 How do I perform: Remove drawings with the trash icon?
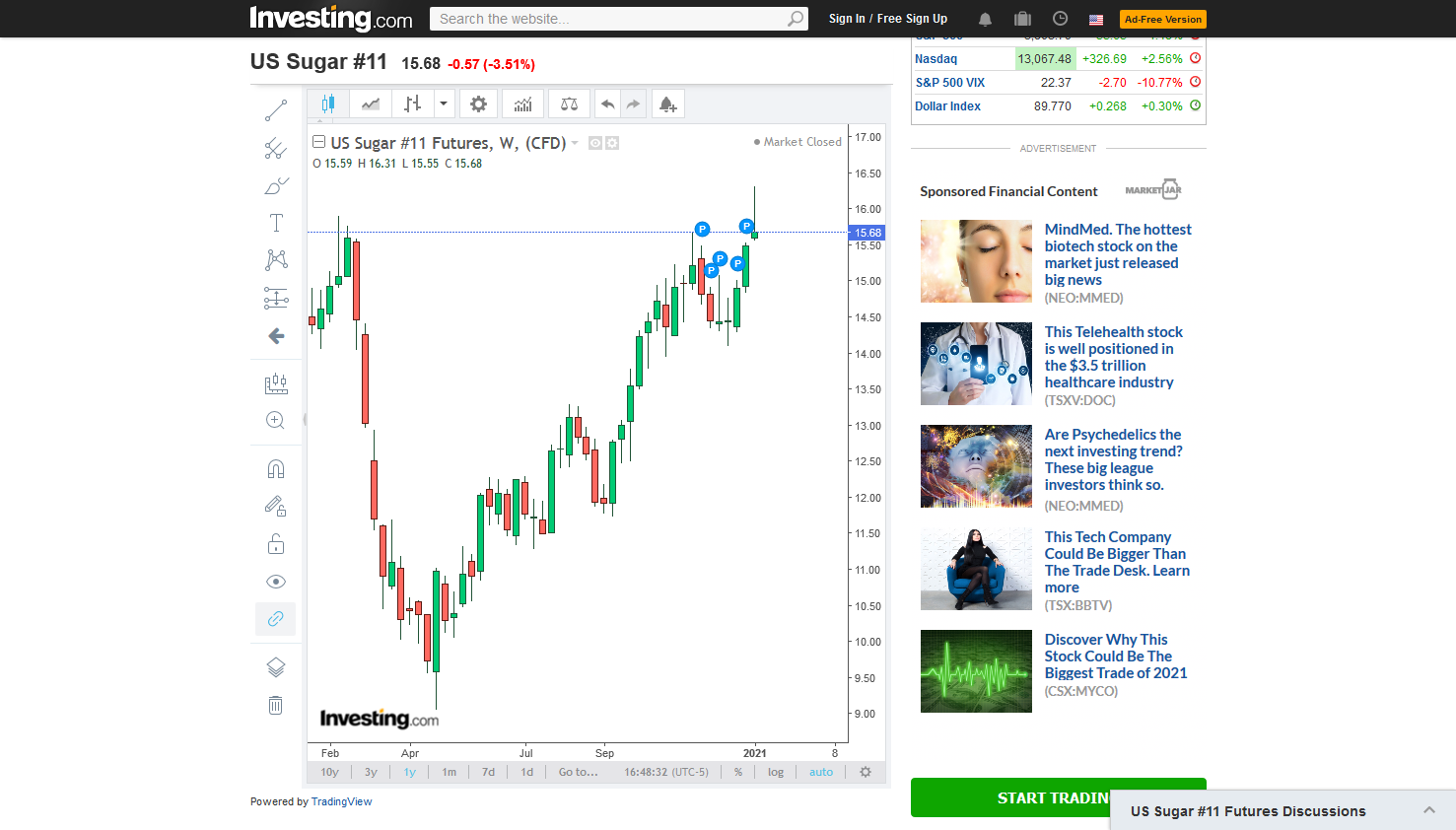tap(276, 705)
